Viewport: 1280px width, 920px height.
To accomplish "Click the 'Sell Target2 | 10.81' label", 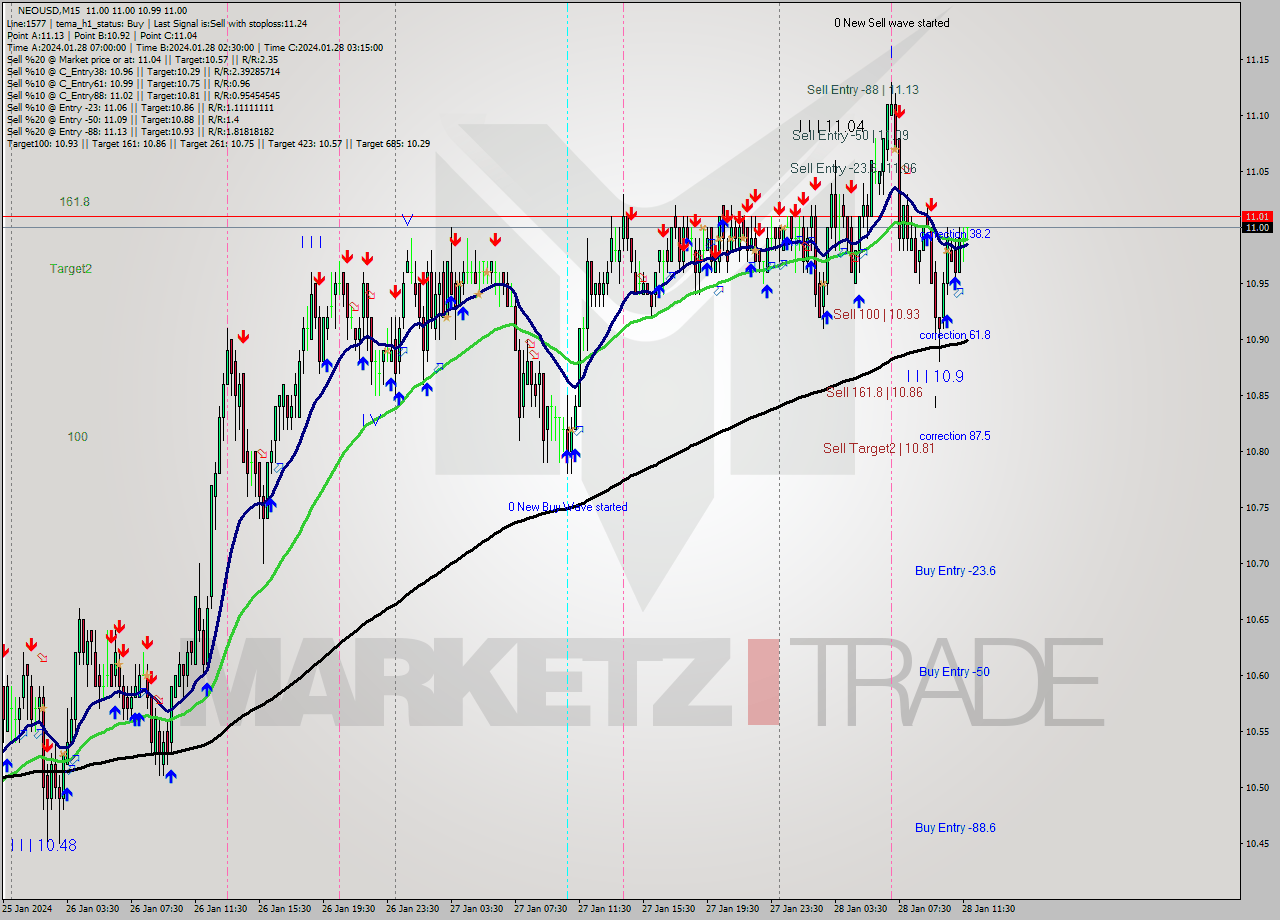I will coord(878,448).
